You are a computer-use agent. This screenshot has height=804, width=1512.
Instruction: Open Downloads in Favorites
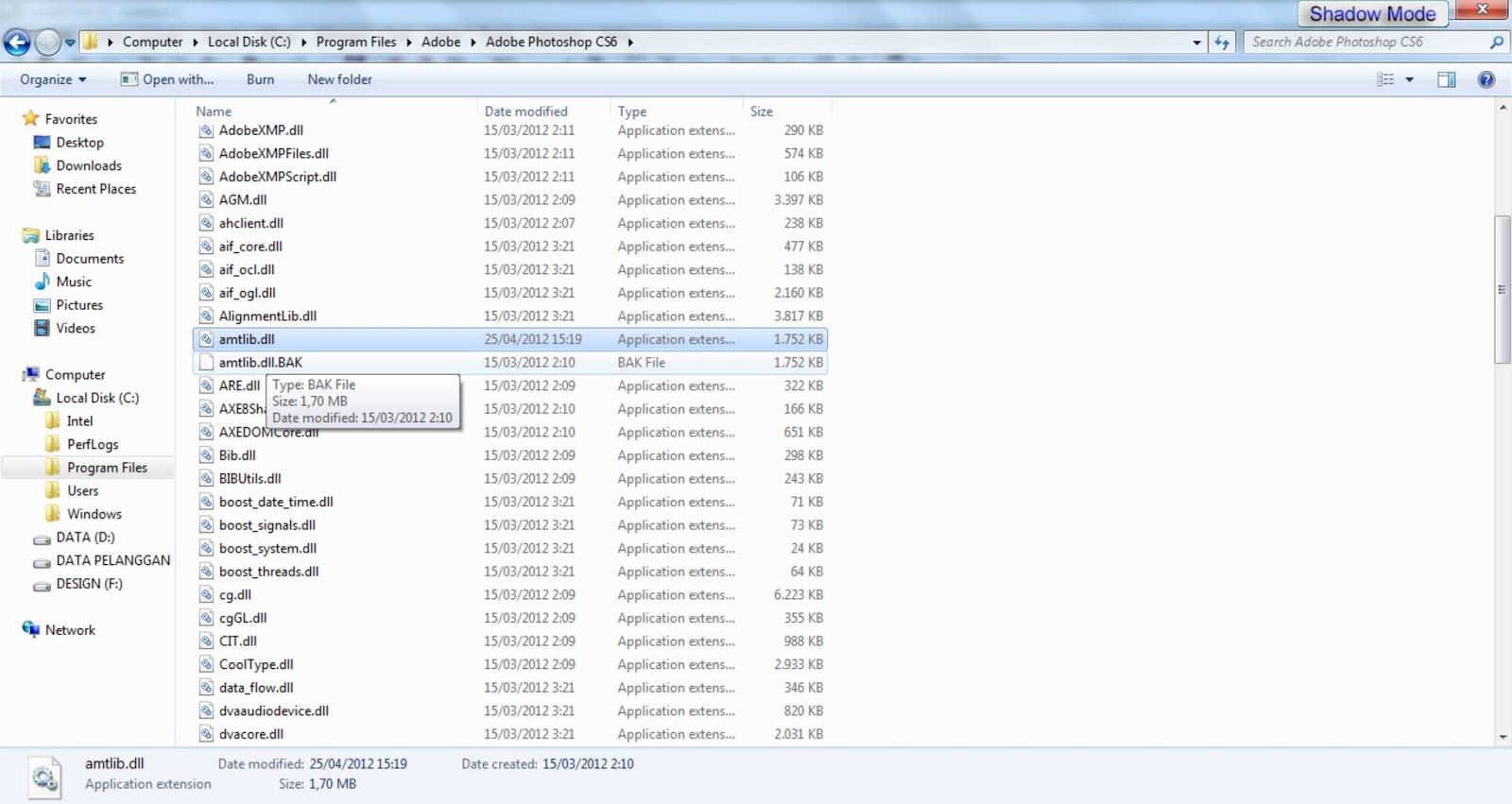coord(89,165)
